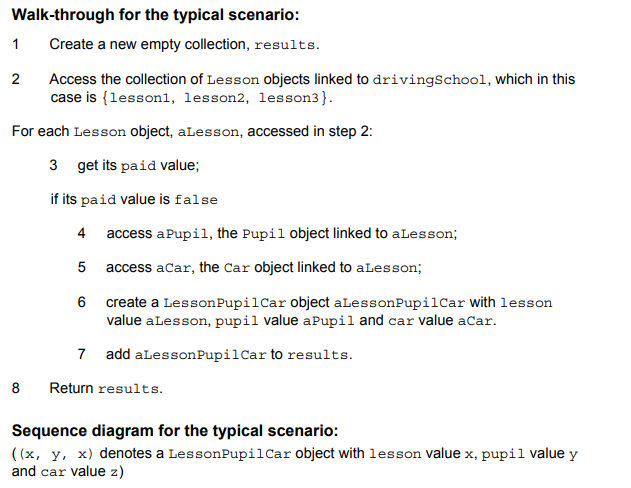Viewport: 631px width, 488px height.
Task: Select "aLessonPupilCar" in the step 7 line
Action: [x=197, y=355]
